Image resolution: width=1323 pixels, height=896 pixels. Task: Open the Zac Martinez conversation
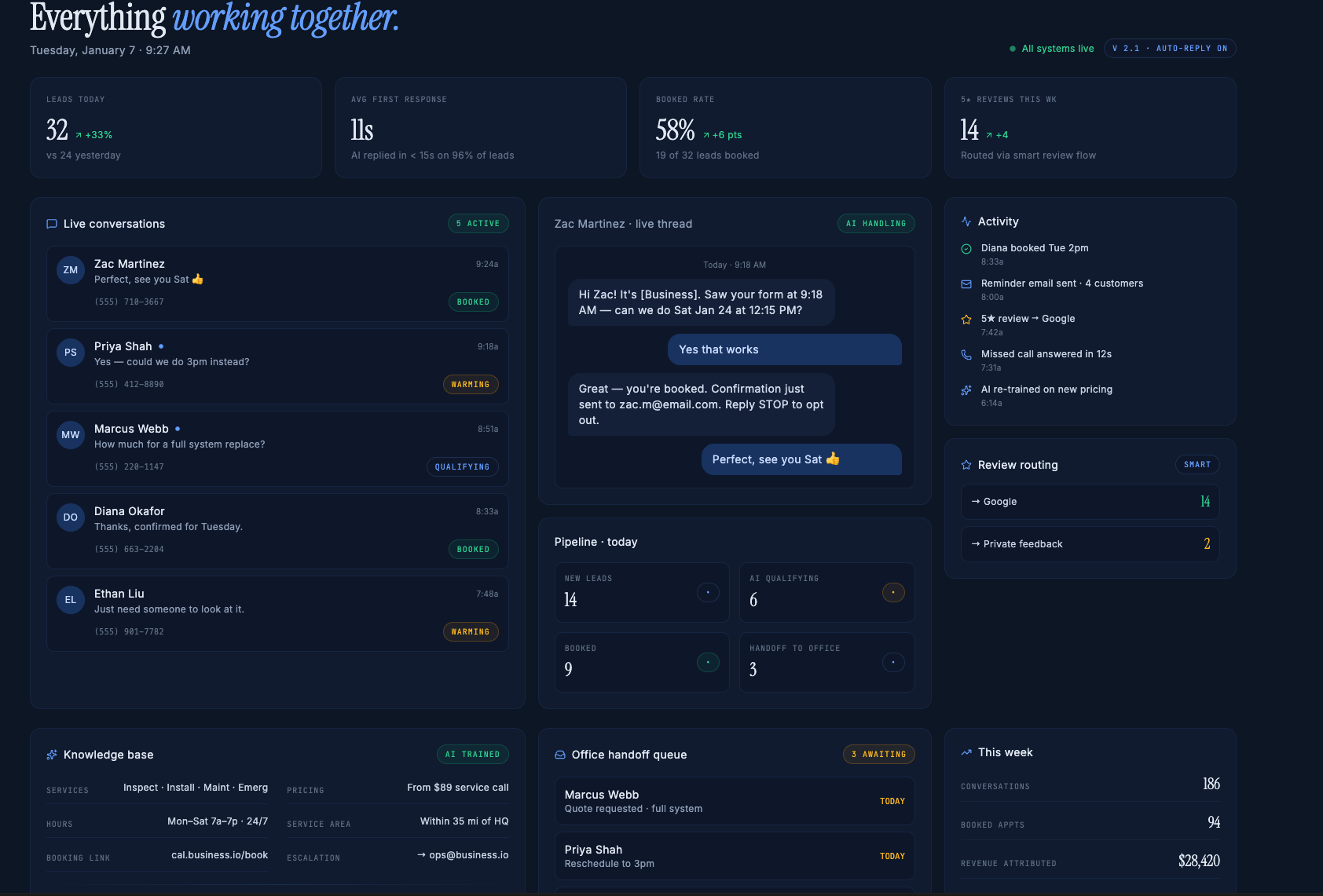click(277, 283)
